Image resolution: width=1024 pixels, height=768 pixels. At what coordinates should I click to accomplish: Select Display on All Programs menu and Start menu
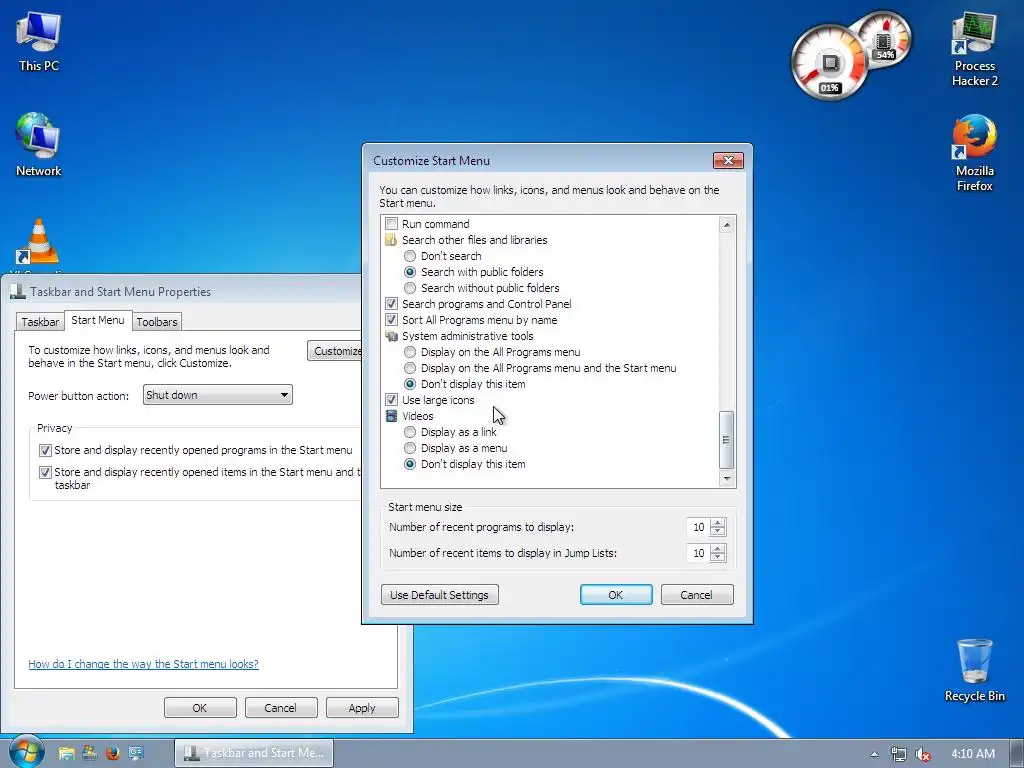point(409,368)
